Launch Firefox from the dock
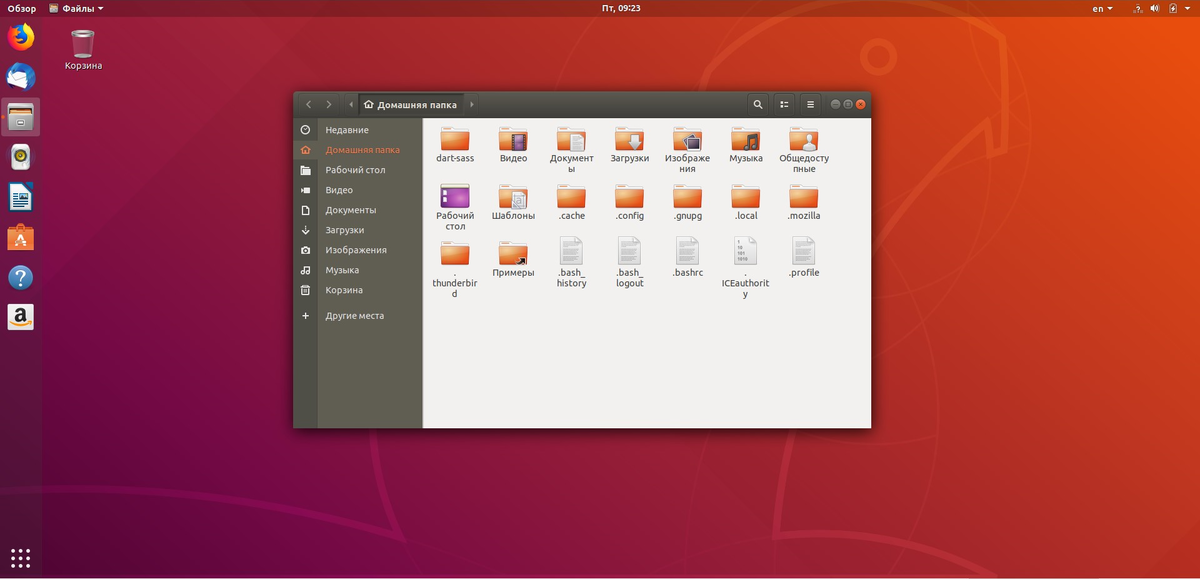The height and width of the screenshot is (579, 1200). (x=21, y=38)
